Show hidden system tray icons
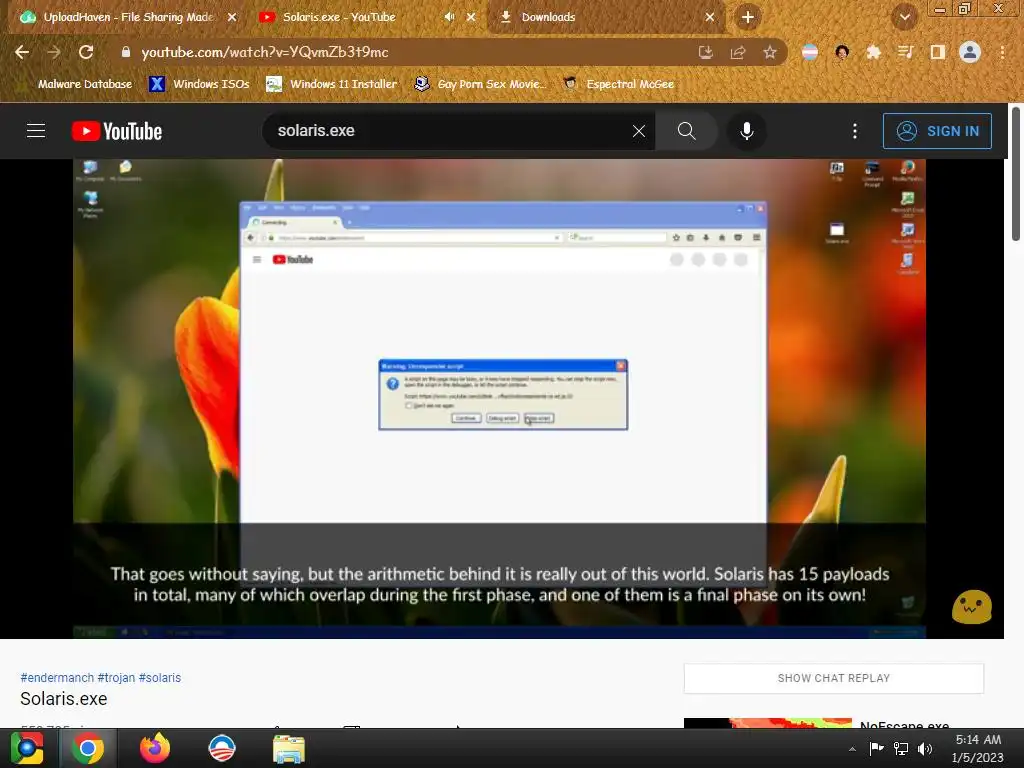Screen dimensions: 1024x768 point(852,749)
